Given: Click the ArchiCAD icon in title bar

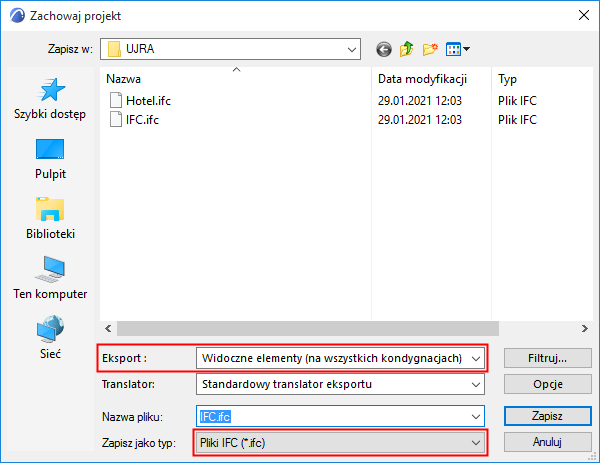Looking at the screenshot, I should coord(17,16).
